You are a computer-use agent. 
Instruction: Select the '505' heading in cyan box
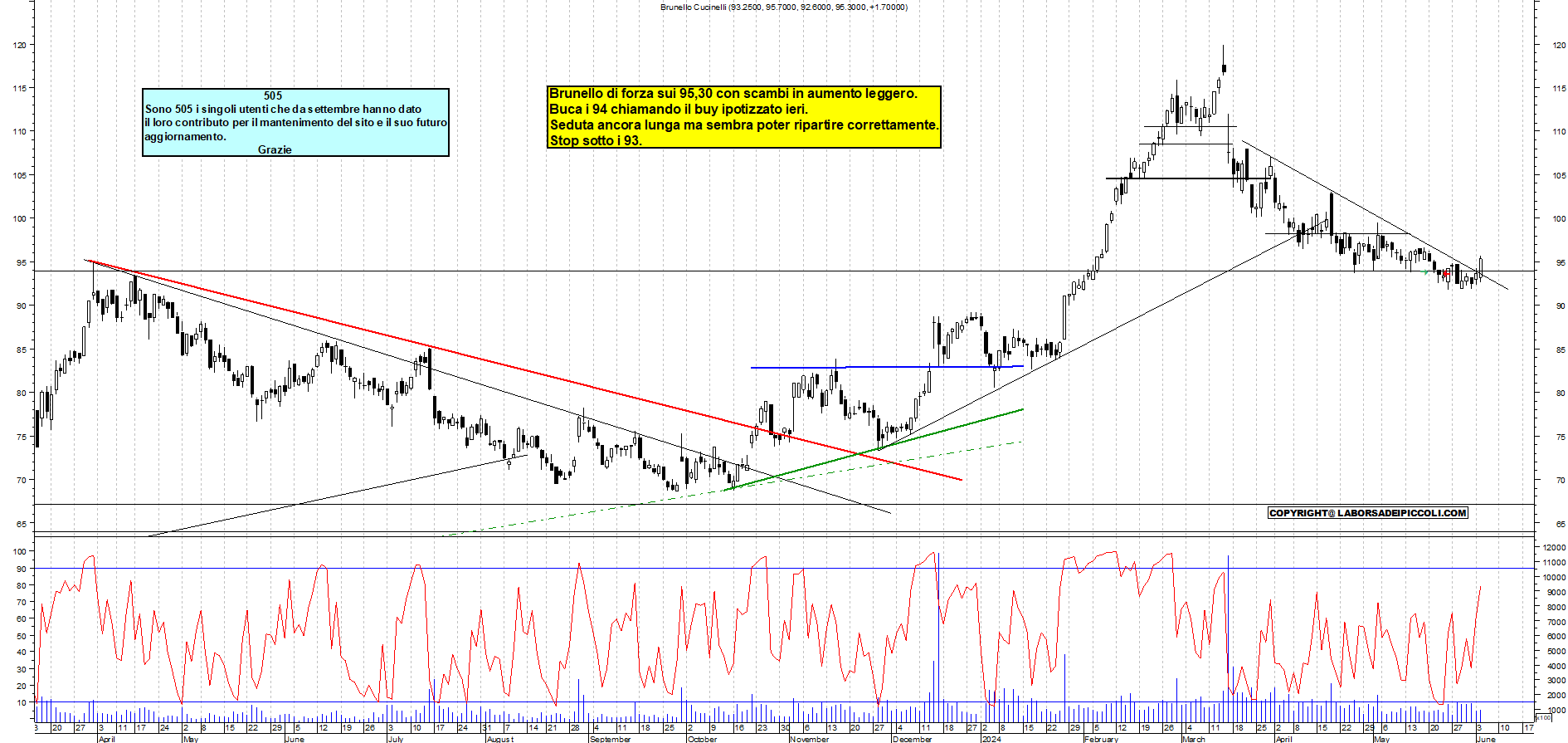(x=273, y=95)
